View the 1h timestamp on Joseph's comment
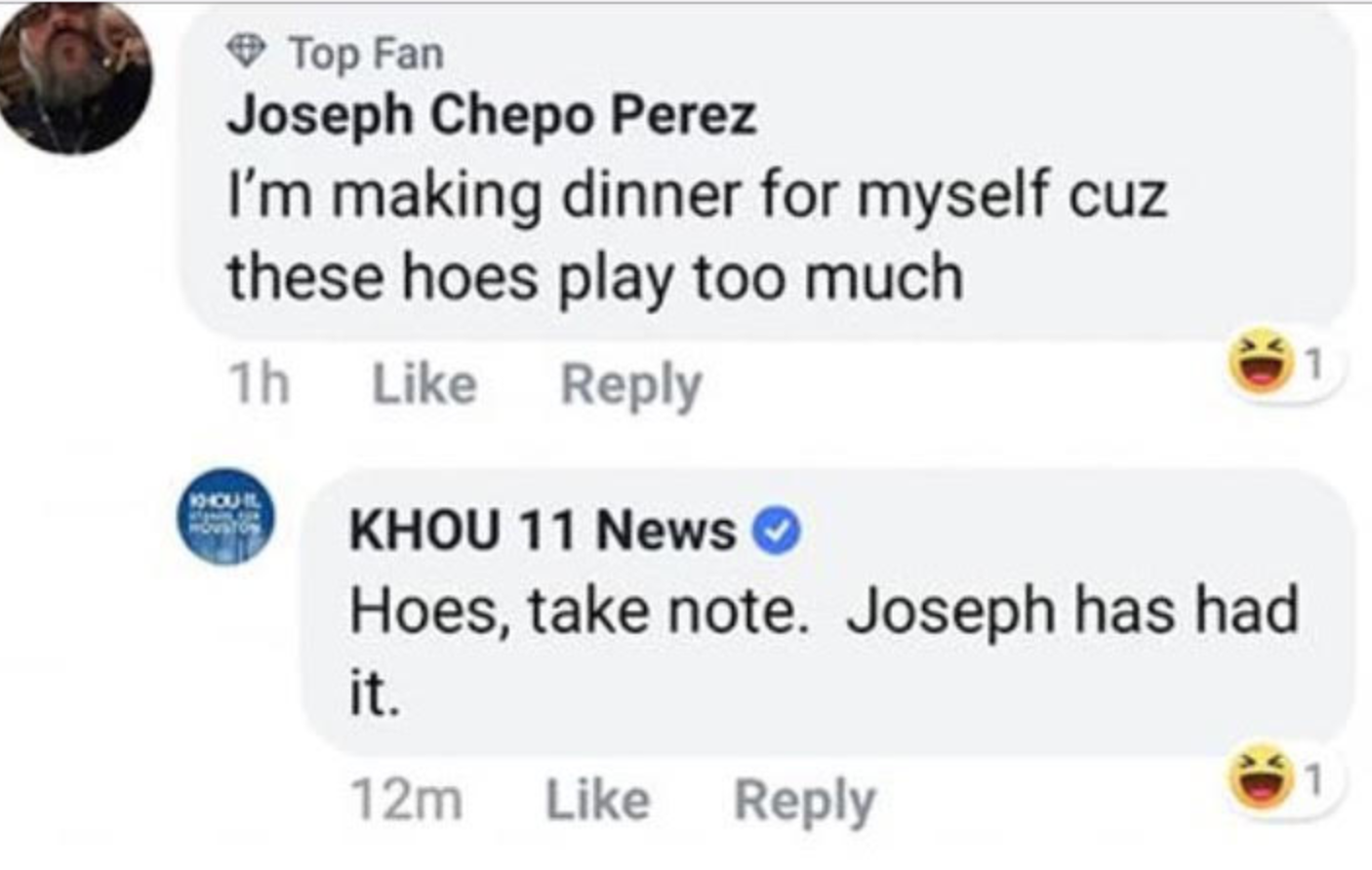This screenshot has height=870, width=1372. pyautogui.click(x=259, y=383)
